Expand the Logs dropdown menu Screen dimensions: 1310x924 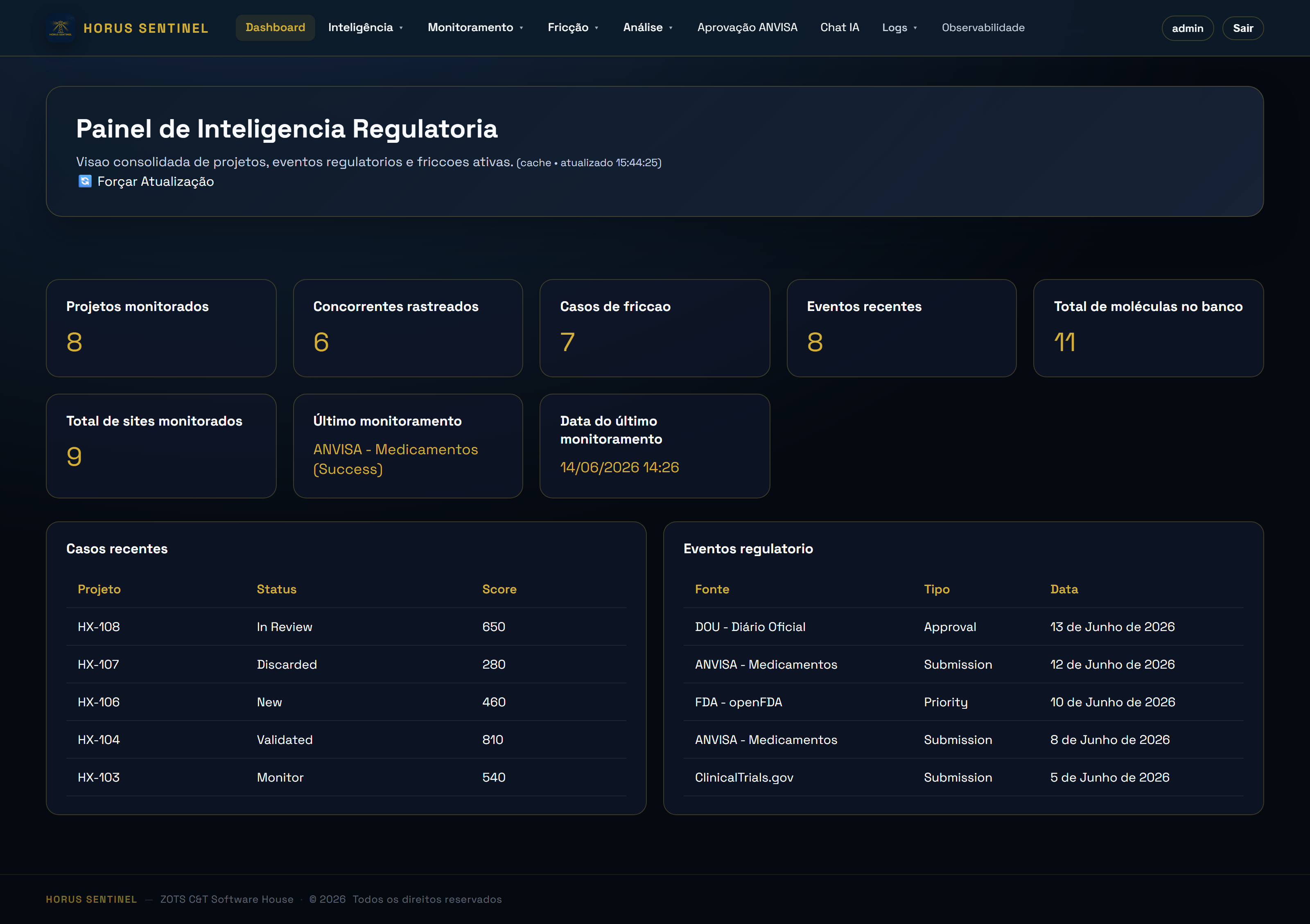pos(899,27)
